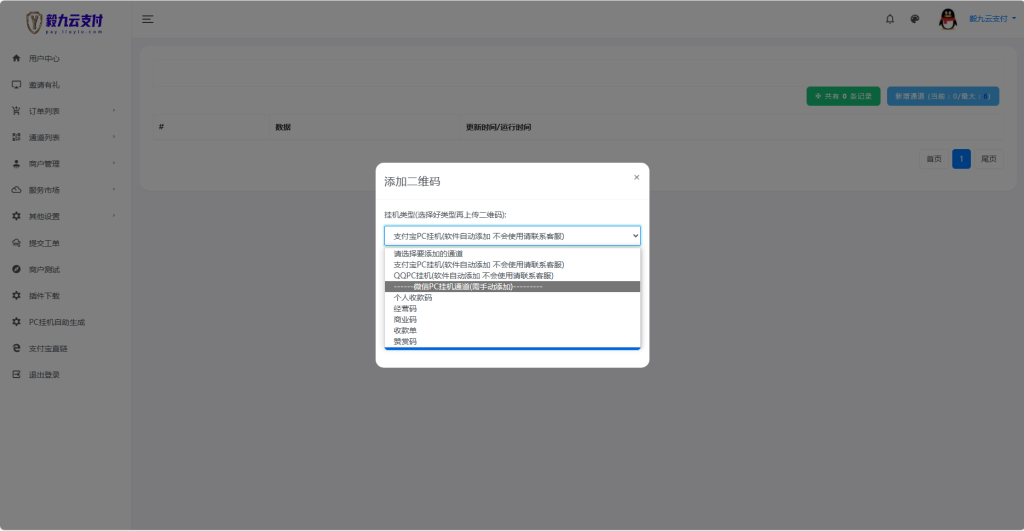Click the 订单列表 cart icon

pyautogui.click(x=16, y=111)
